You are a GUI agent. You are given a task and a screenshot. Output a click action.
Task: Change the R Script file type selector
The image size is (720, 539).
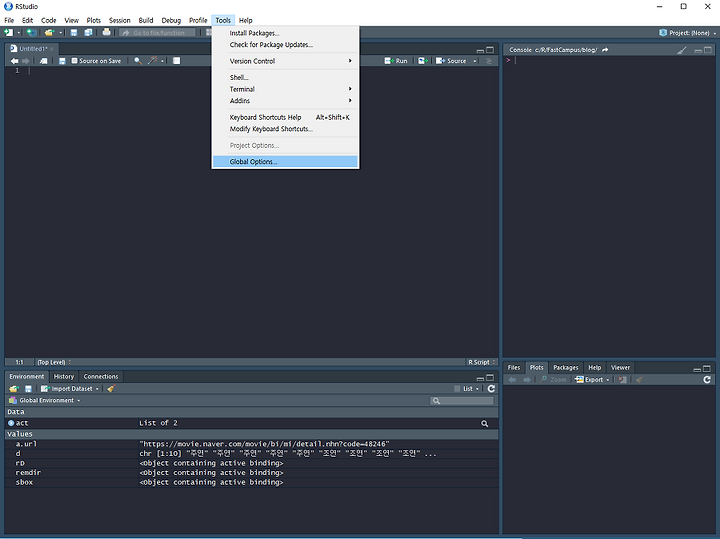482,362
